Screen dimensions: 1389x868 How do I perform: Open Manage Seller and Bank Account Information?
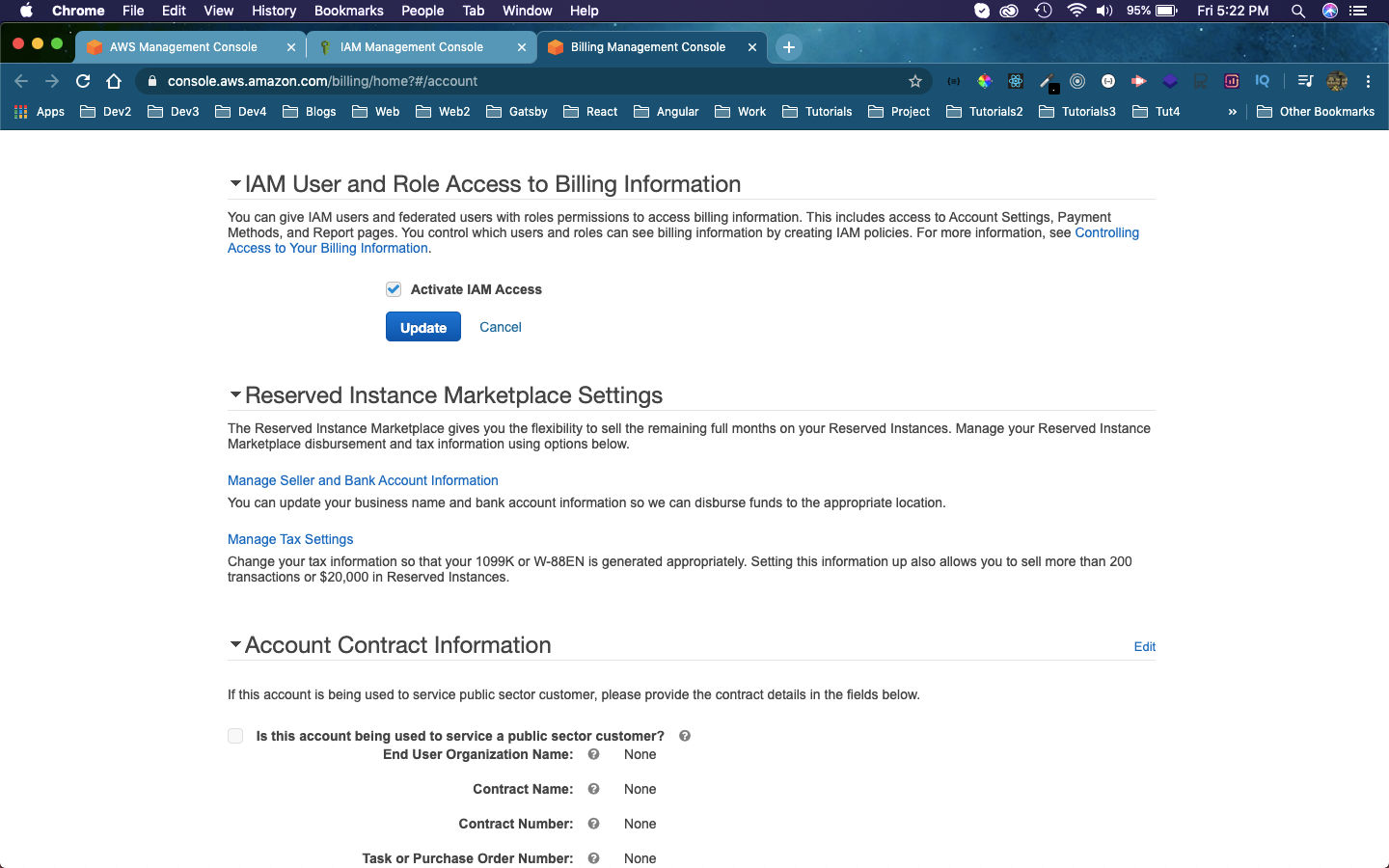click(363, 480)
